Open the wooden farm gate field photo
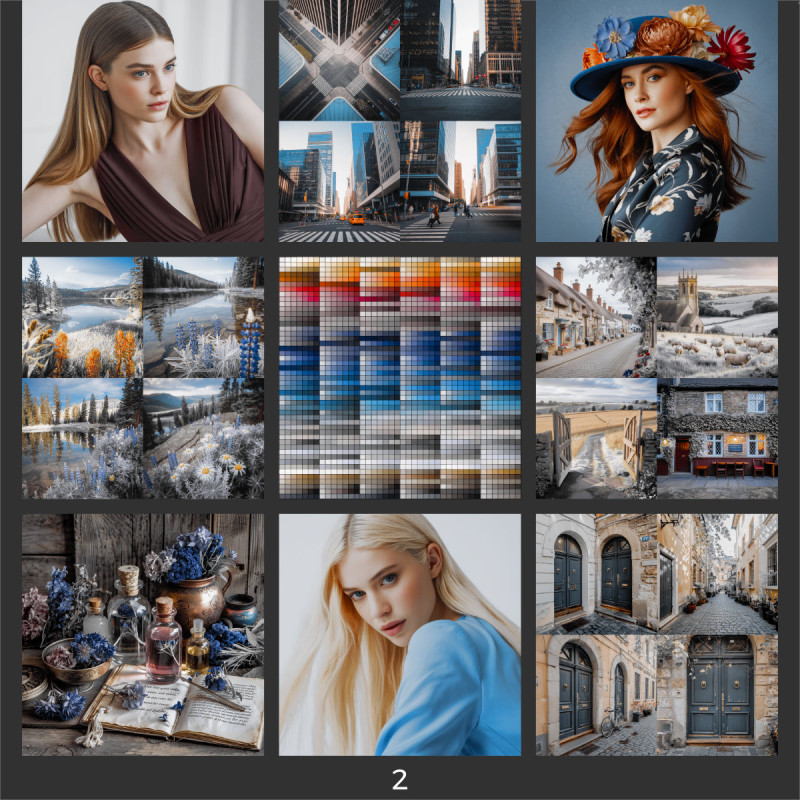 click(596, 438)
